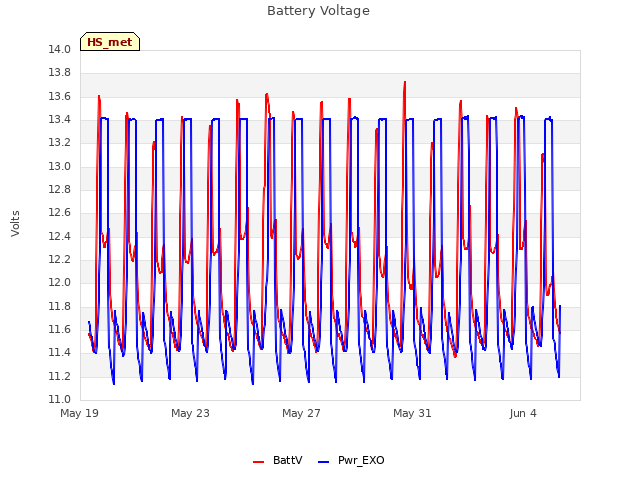Viewport: 640px width, 480px height.
Task: Toggle the Pwr_EXO legend entry
Action: 351,460
